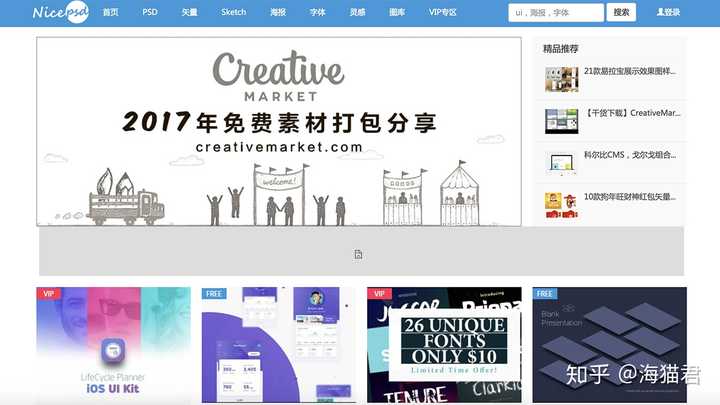The width and height of the screenshot is (720, 405).
Task: Click the broken image icon in gray banner
Action: [358, 254]
